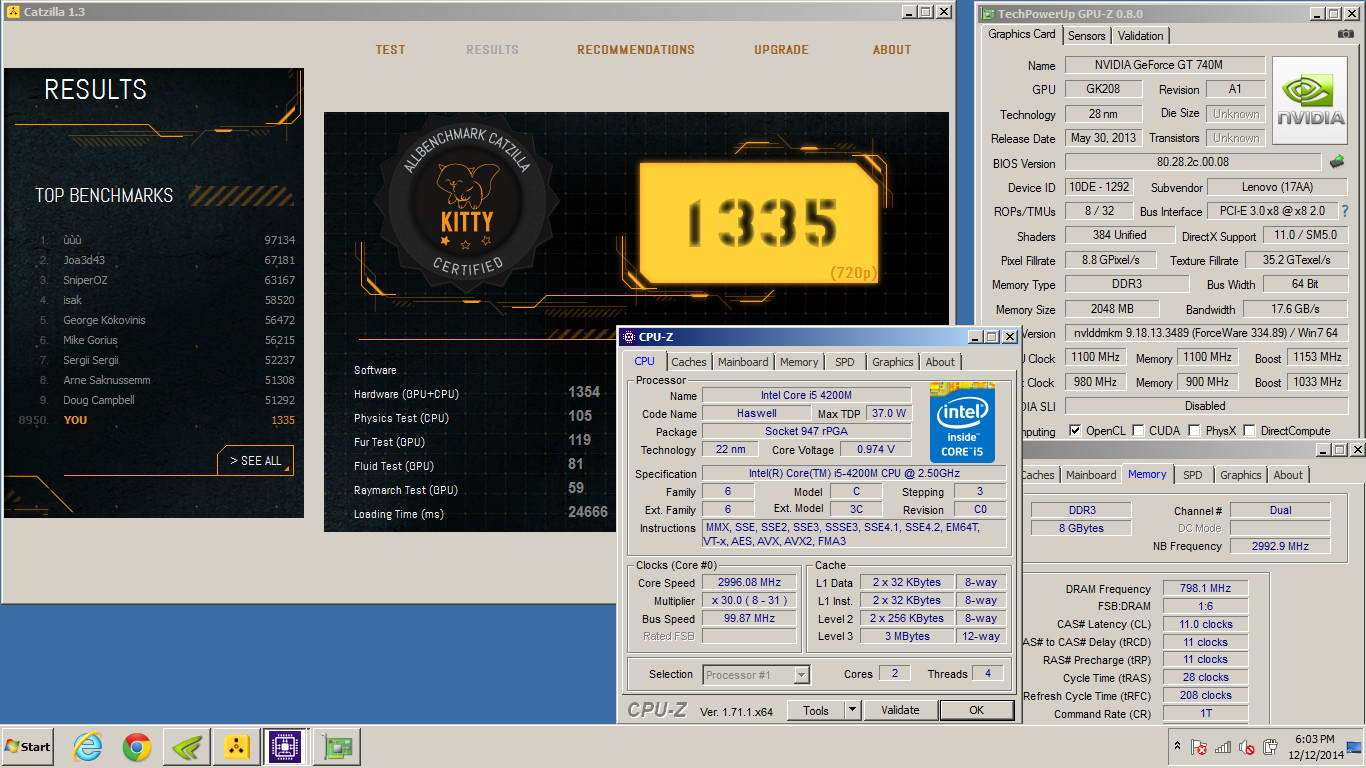Open About tab in the rear CPU-Z window

1288,475
